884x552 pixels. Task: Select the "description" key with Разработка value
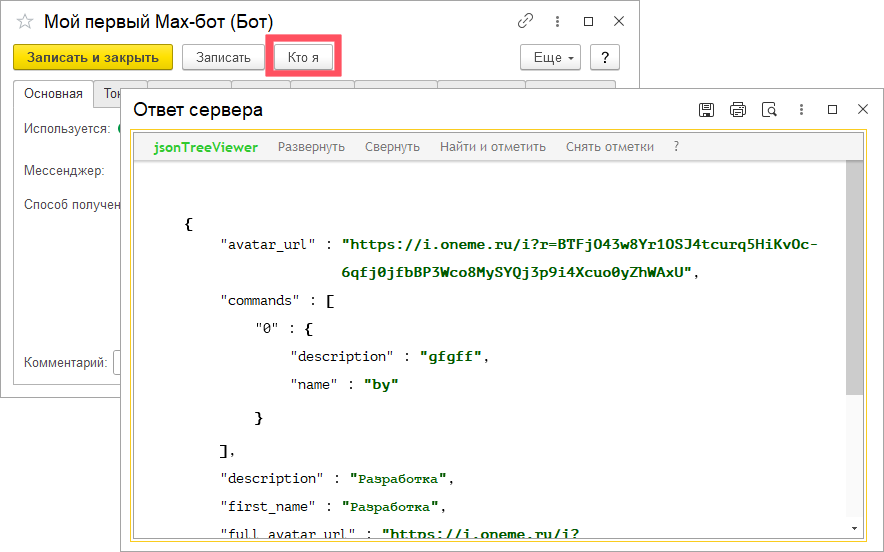272,479
